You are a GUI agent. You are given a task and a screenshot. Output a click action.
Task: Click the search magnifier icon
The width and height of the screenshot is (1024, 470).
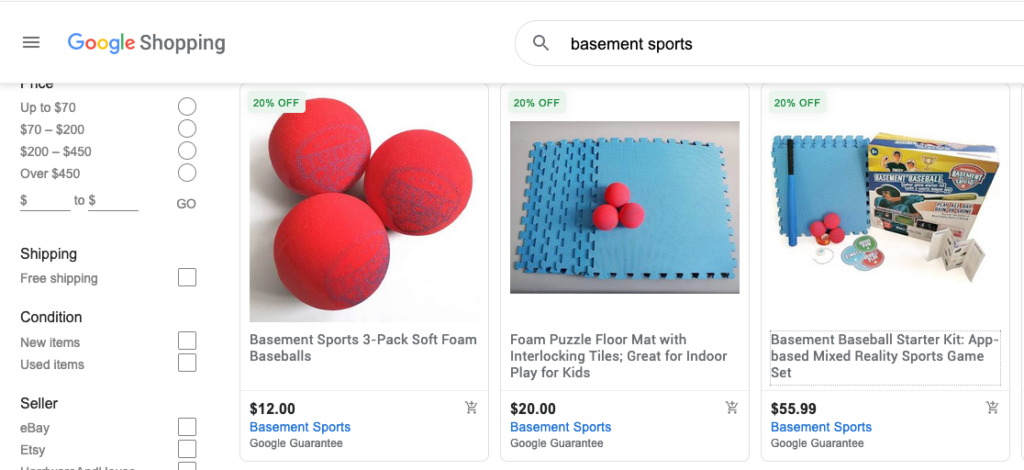(541, 43)
